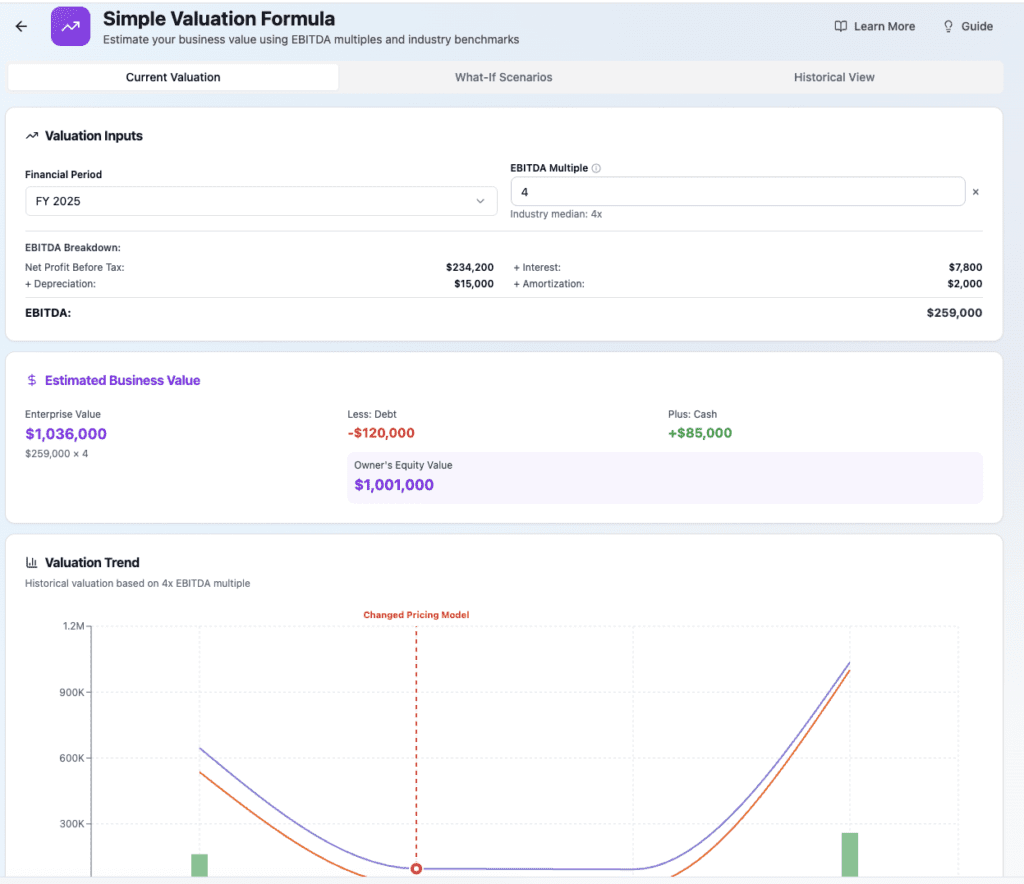Clear the EBITDA Multiple with the × button
This screenshot has height=884, width=1024.
click(976, 192)
